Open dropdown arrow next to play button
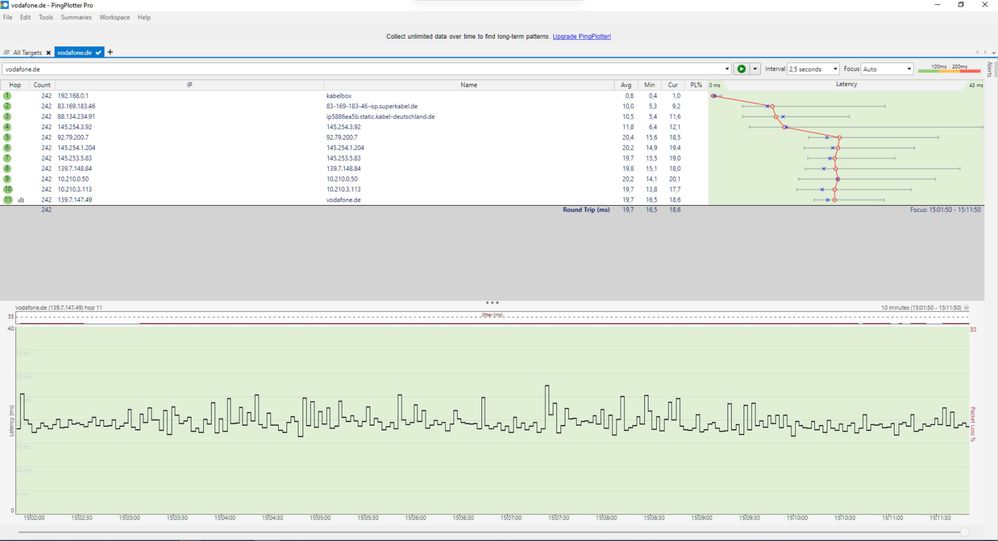 [755, 69]
